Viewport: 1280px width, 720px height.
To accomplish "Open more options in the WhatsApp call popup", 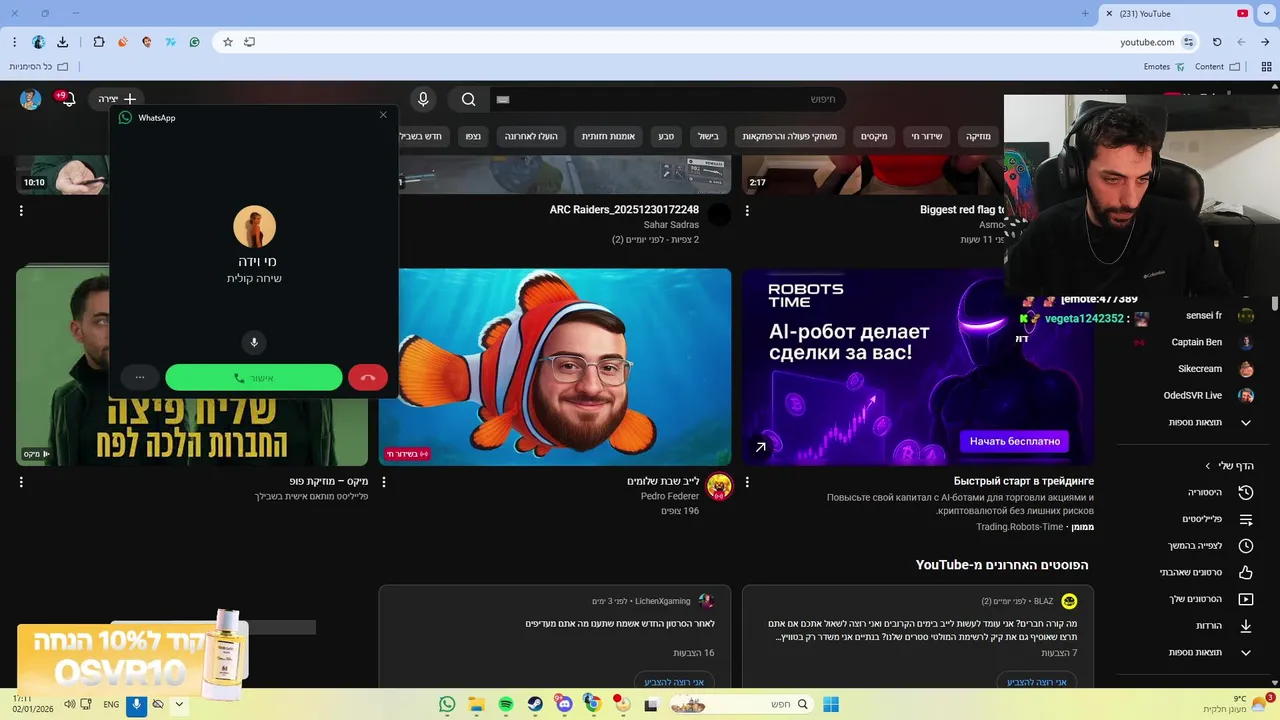I will (140, 378).
